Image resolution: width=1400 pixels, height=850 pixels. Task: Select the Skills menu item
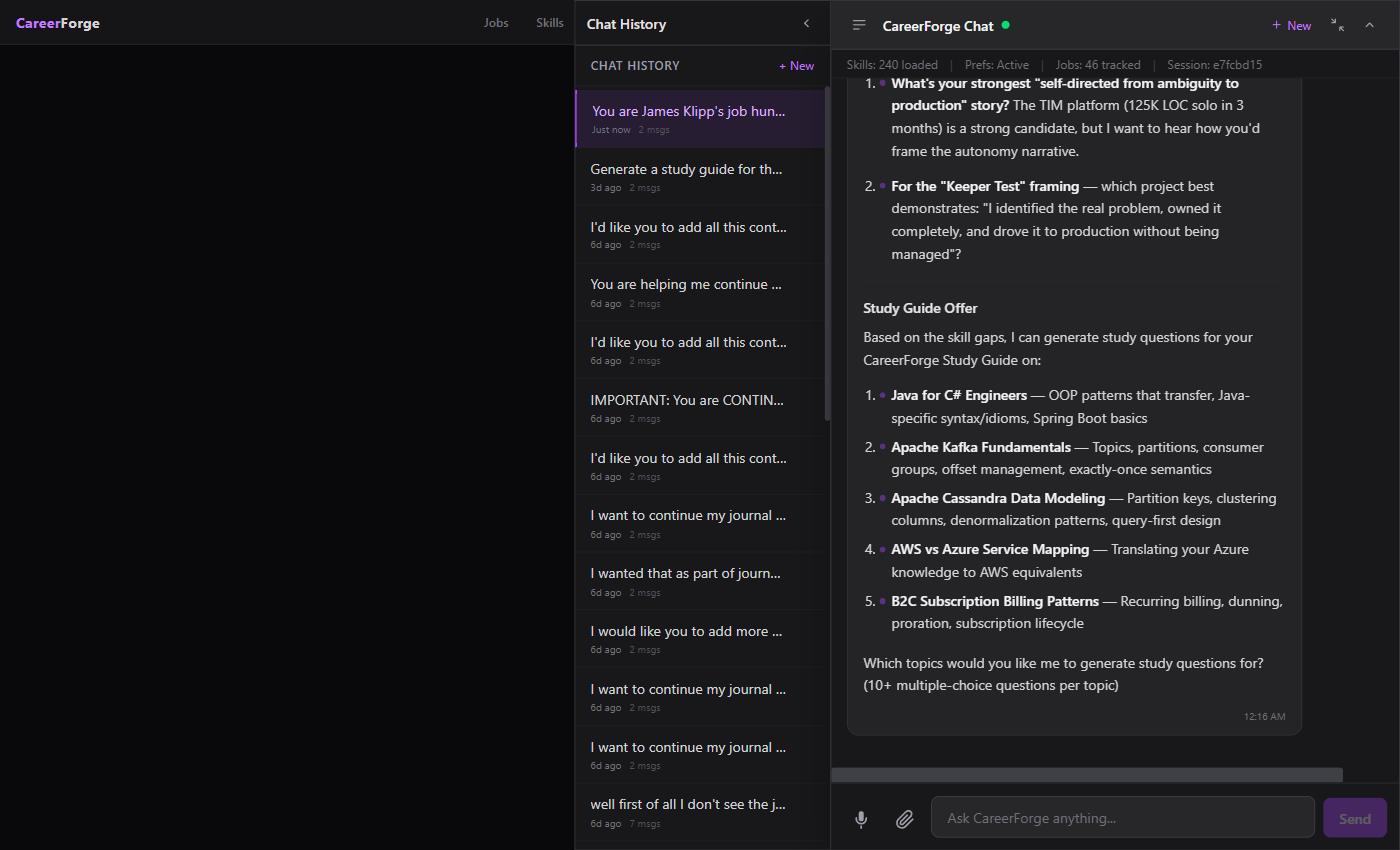tap(549, 22)
